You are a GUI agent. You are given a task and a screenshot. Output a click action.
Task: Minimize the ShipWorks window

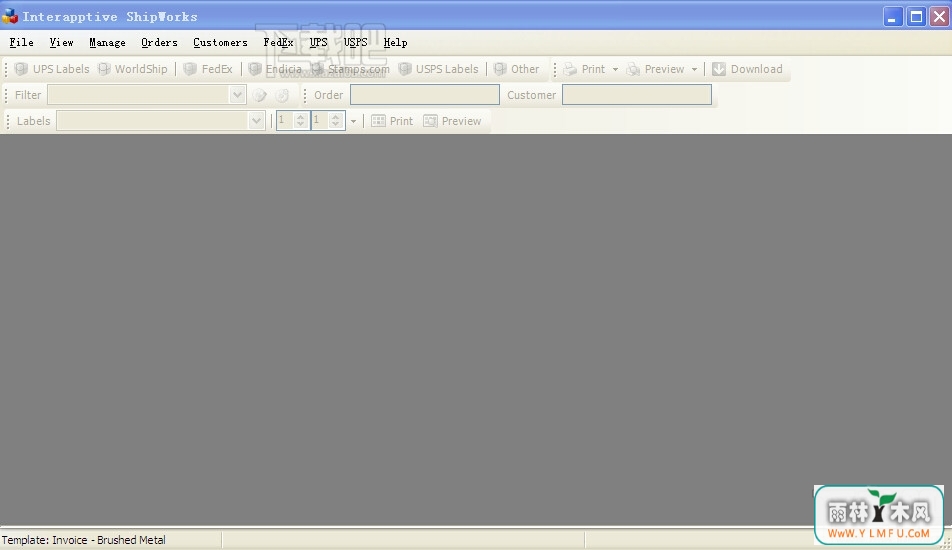pos(892,16)
